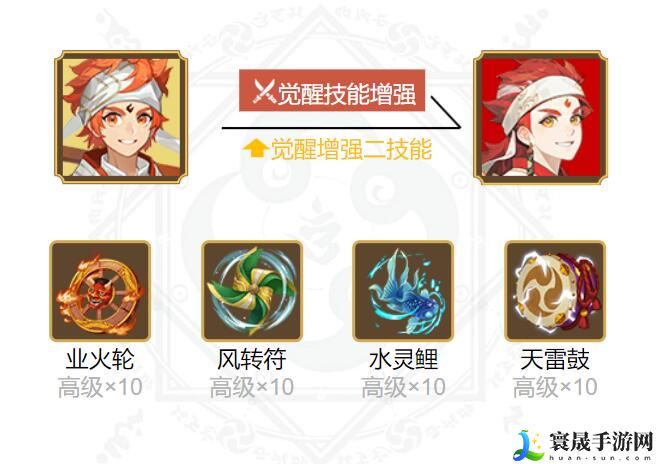
Task: Select the 天雷鼓 thunder drum icon
Action: pos(555,291)
